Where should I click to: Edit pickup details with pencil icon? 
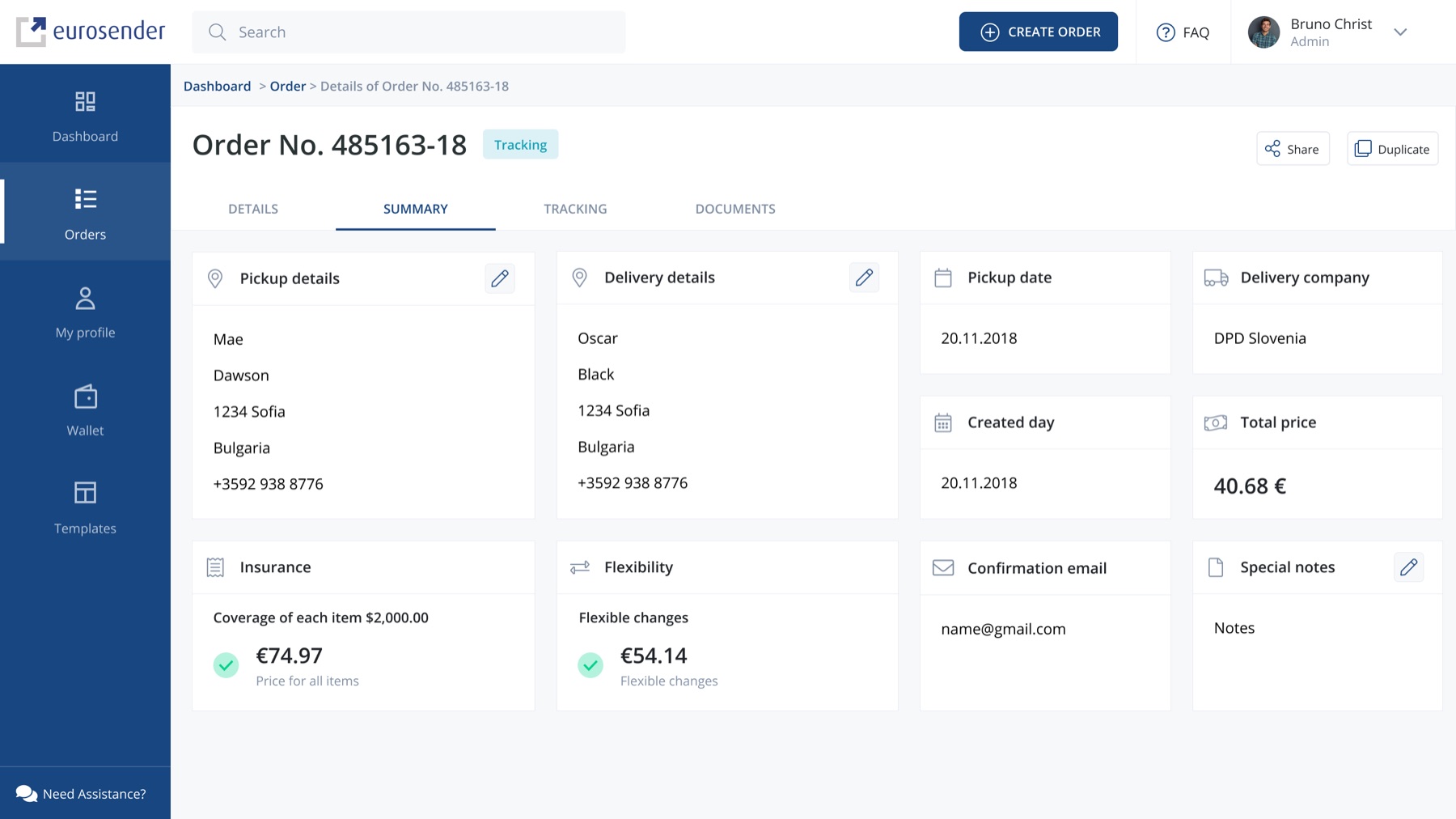500,278
